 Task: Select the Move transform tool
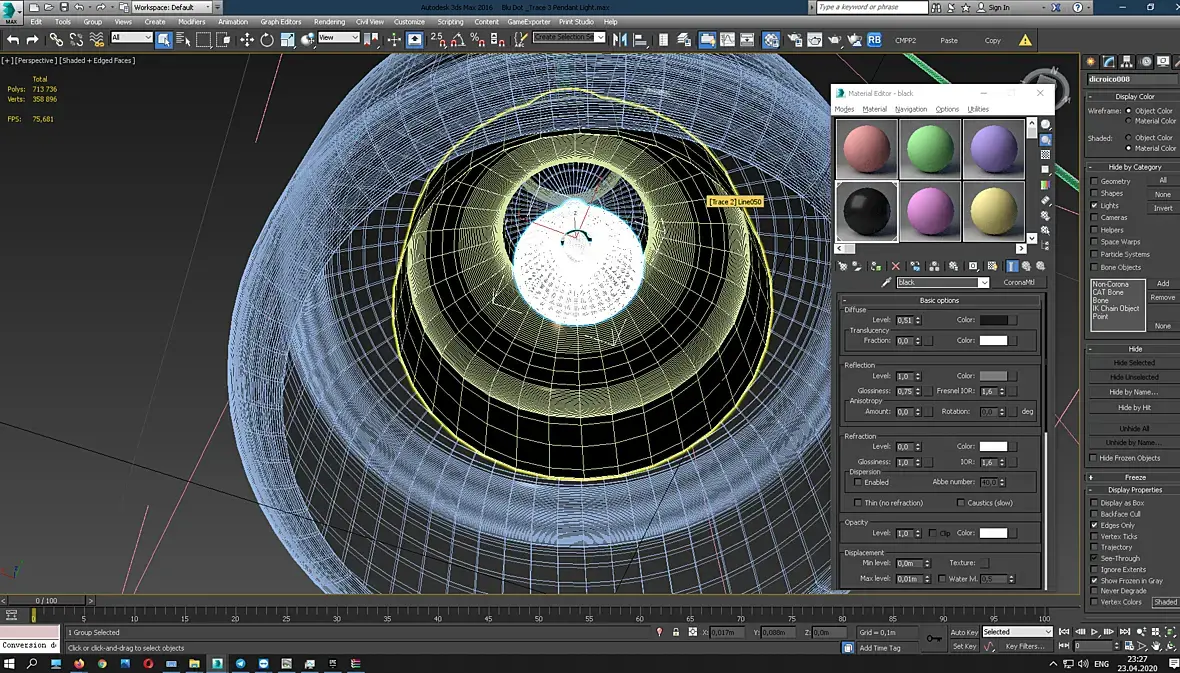[x=247, y=40]
